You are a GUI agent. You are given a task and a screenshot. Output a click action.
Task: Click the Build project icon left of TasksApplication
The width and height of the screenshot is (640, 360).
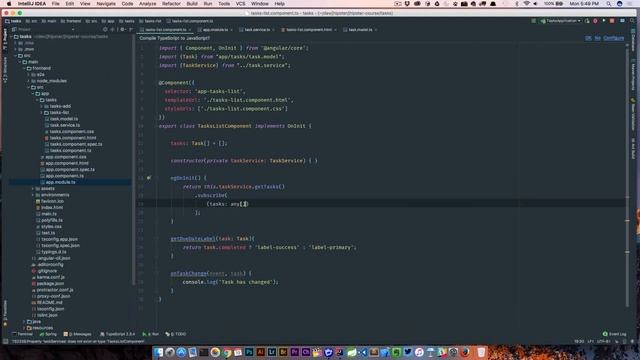tap(533, 21)
